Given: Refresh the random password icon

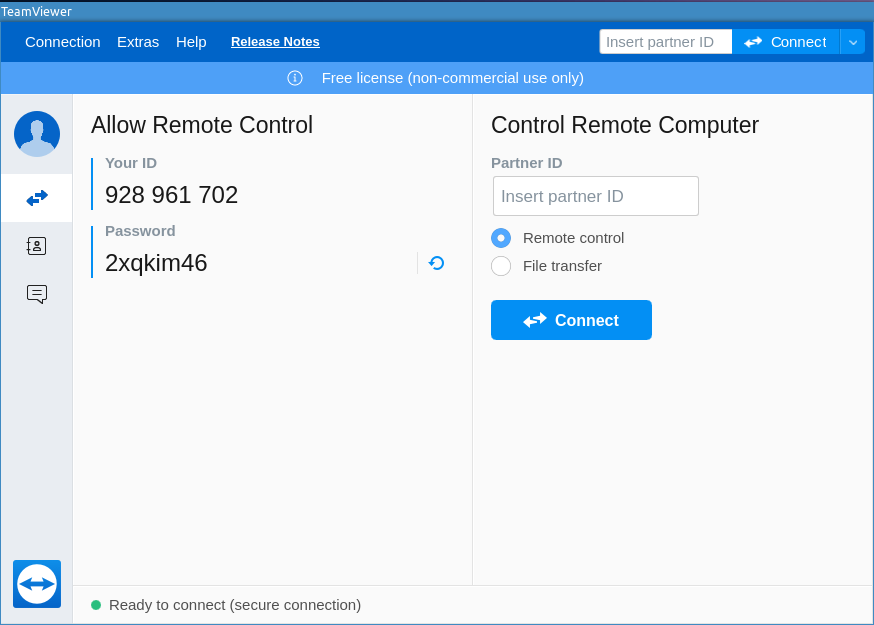Looking at the screenshot, I should [x=436, y=263].
